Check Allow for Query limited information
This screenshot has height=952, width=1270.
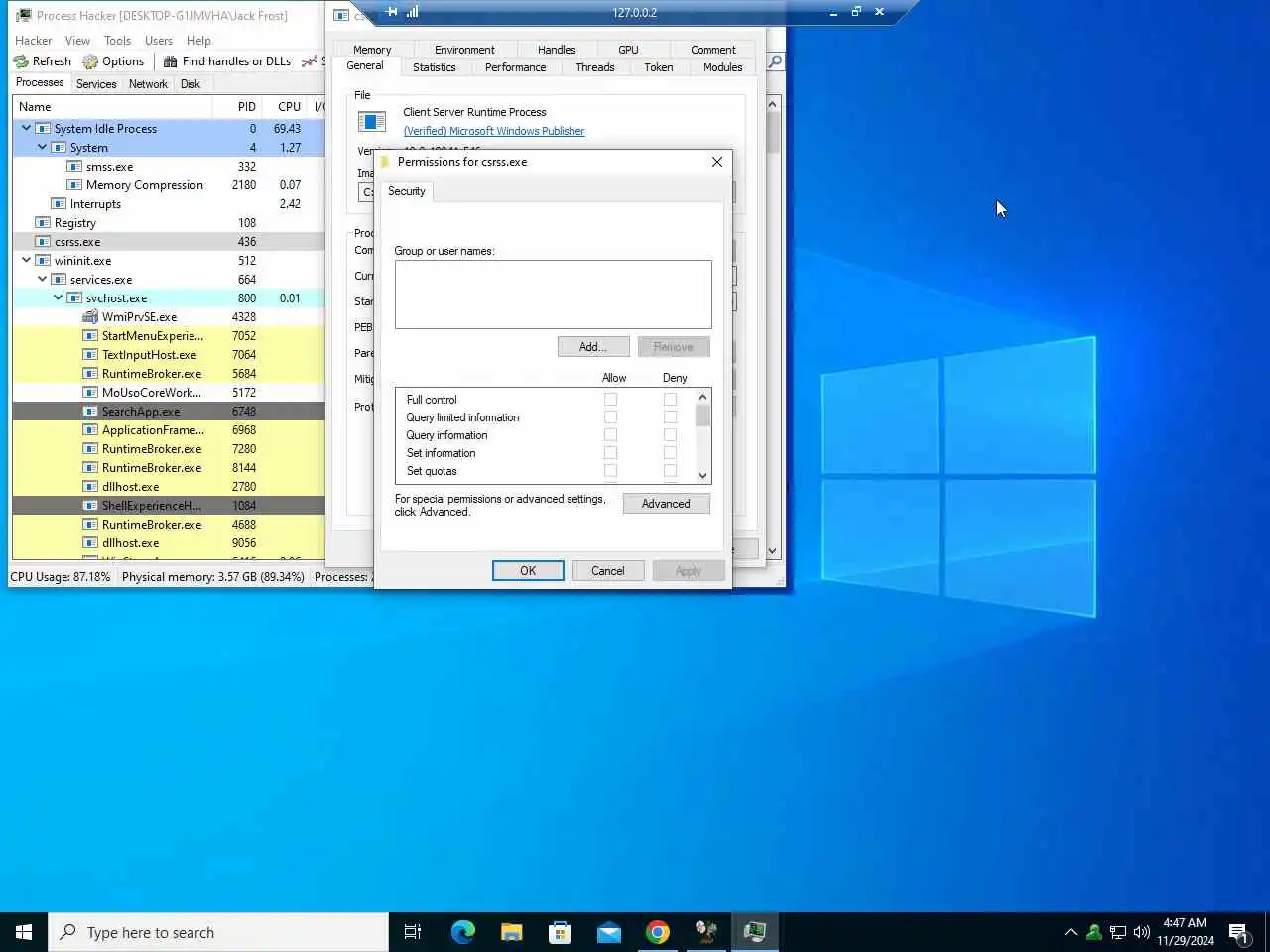610,417
